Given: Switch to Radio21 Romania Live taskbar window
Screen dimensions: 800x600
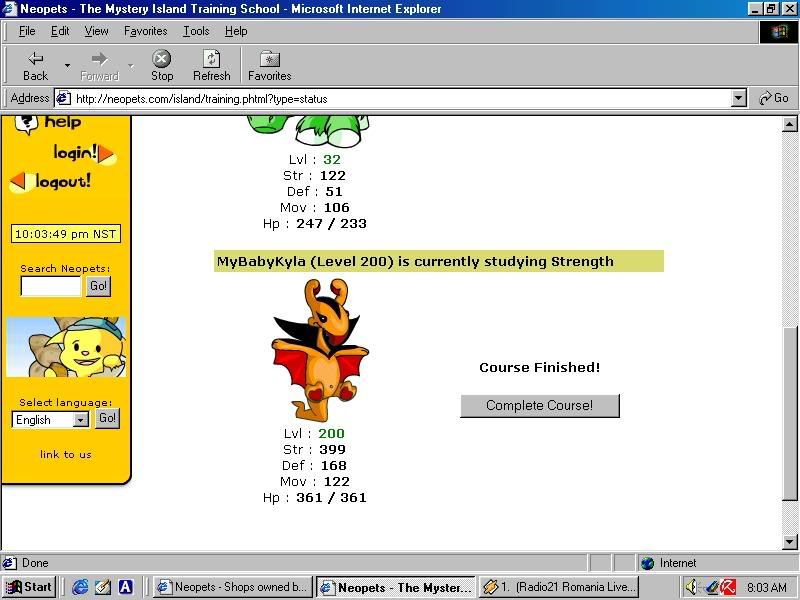Looking at the screenshot, I should tap(559, 587).
